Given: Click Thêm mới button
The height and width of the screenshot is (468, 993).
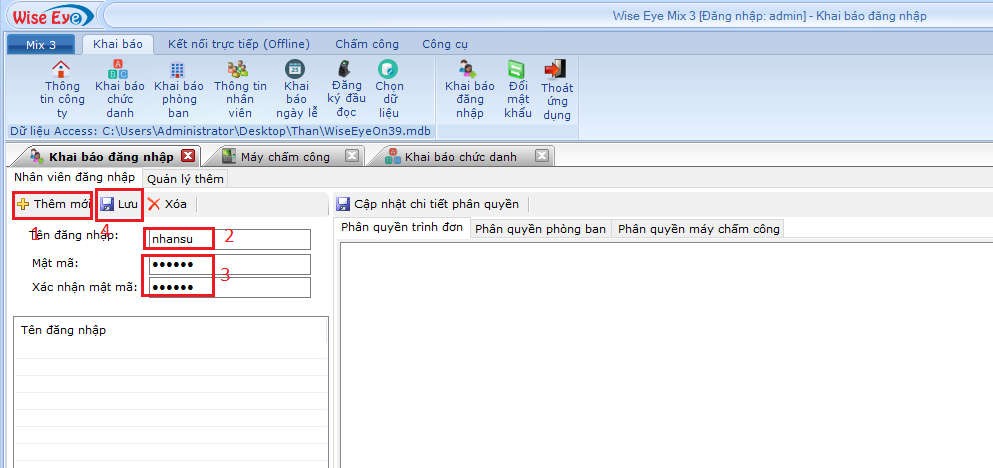Looking at the screenshot, I should 54,204.
